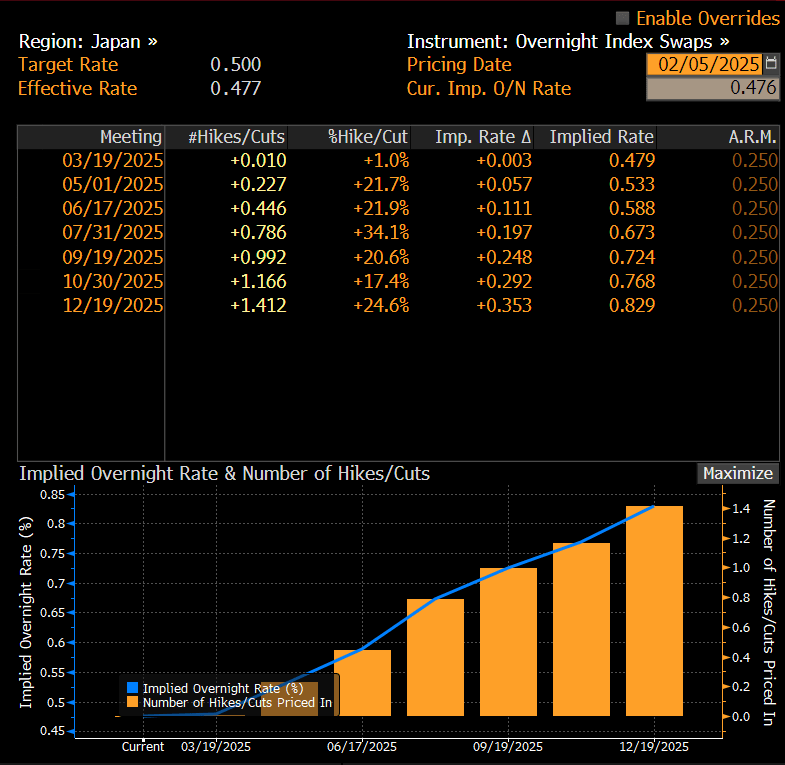Click the orange Number of Hikes/Cuts legend swatch
785x765 pixels.
pos(132,702)
